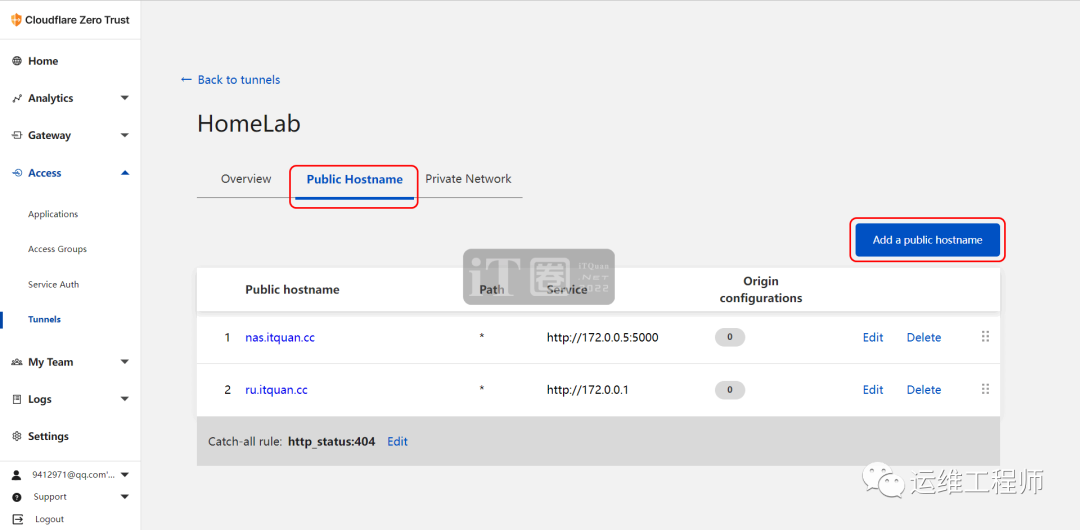The width and height of the screenshot is (1080, 530).
Task: Click origin configurations badge for nas.itquan.cc
Action: tap(730, 337)
